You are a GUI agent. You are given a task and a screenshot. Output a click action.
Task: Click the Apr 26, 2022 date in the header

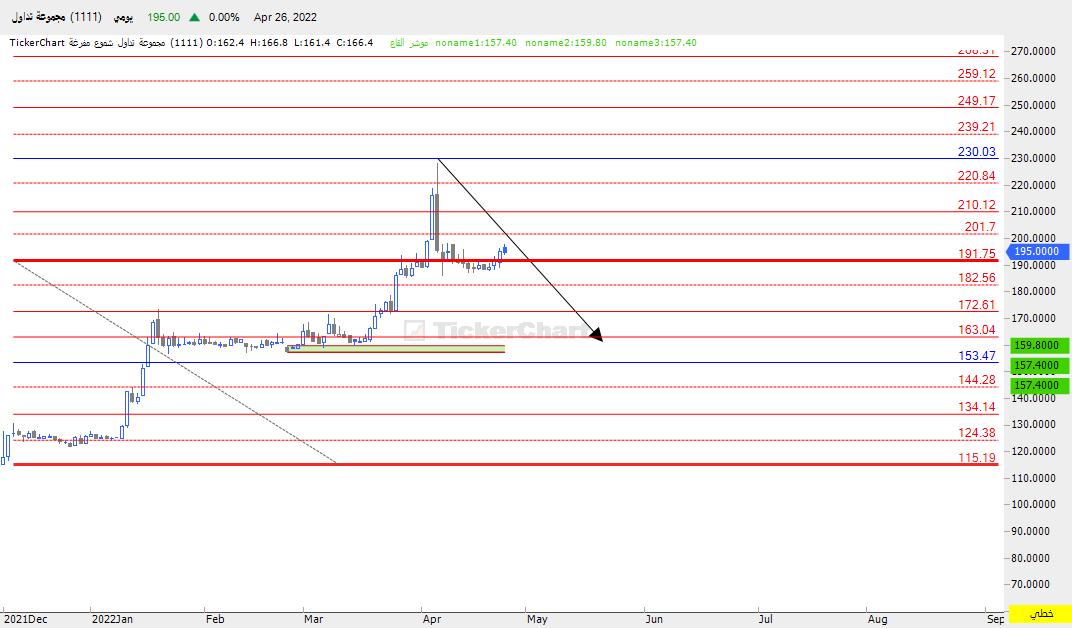point(285,18)
